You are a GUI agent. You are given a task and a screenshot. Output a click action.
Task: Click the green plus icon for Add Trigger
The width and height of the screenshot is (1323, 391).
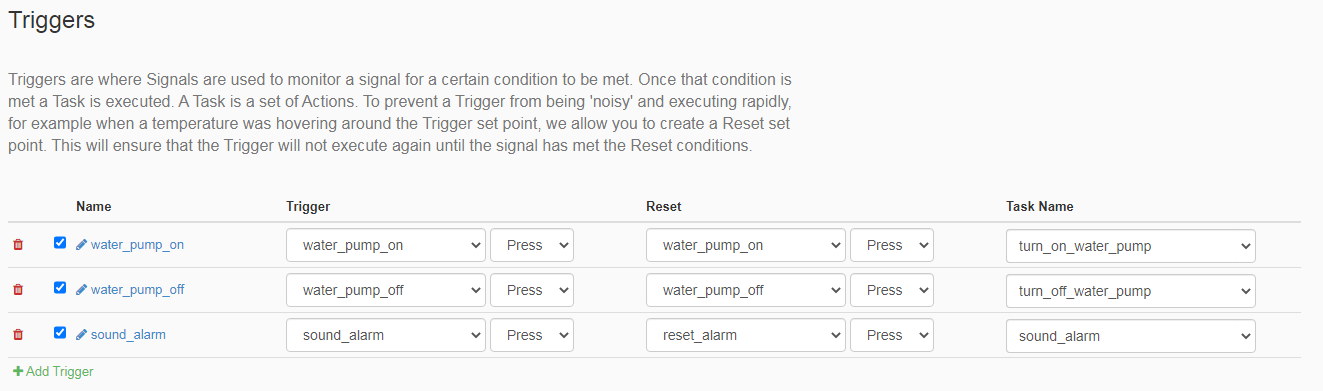click(x=17, y=371)
